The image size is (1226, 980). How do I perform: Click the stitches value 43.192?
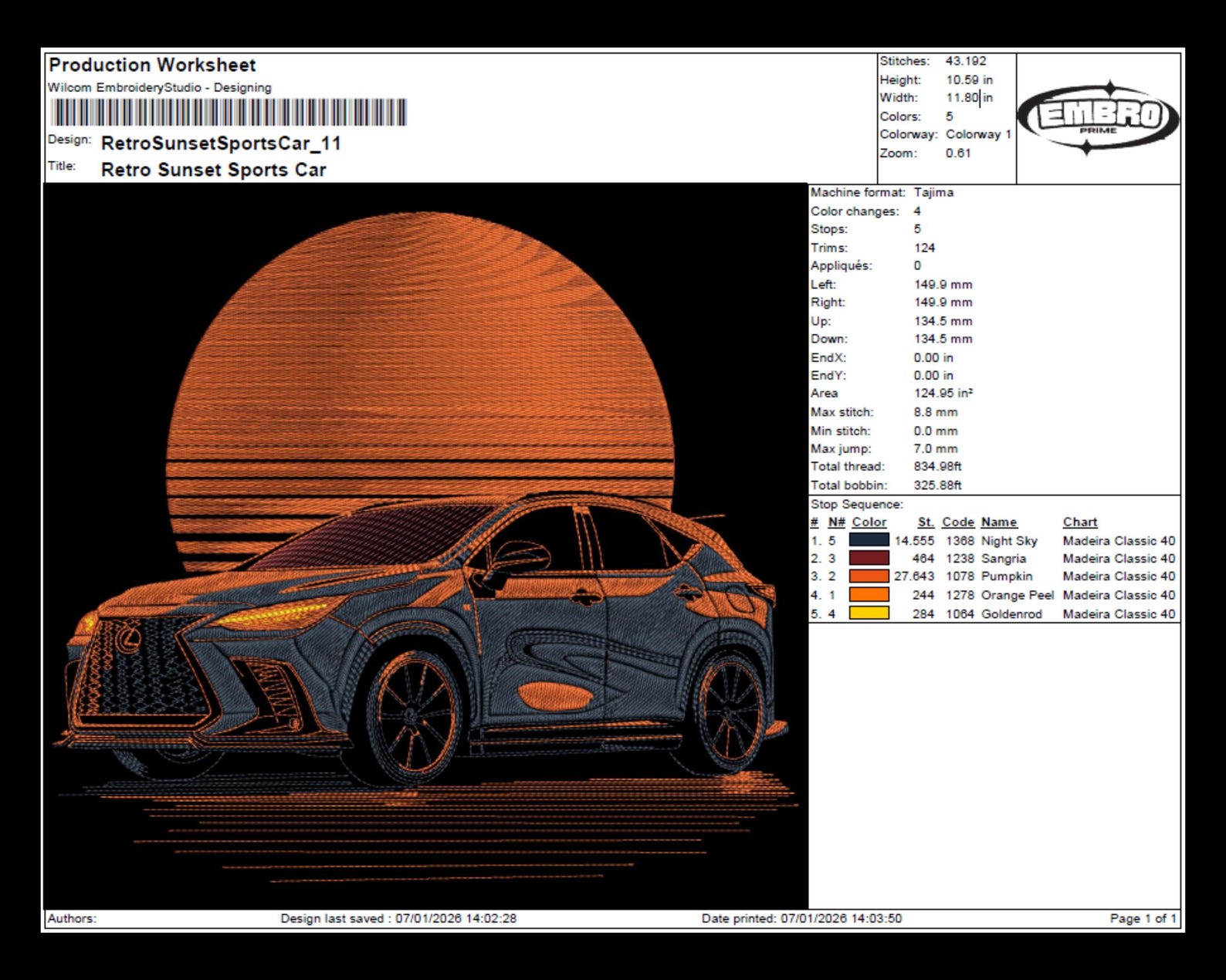[966, 61]
